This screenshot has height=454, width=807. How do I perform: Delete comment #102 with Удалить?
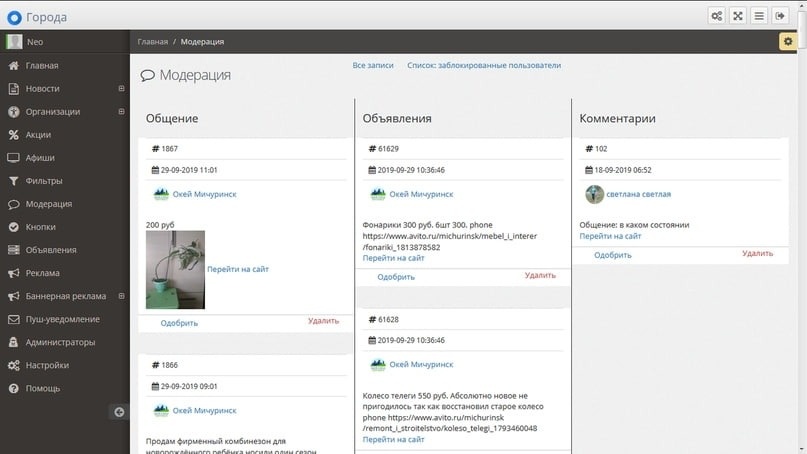click(x=757, y=253)
